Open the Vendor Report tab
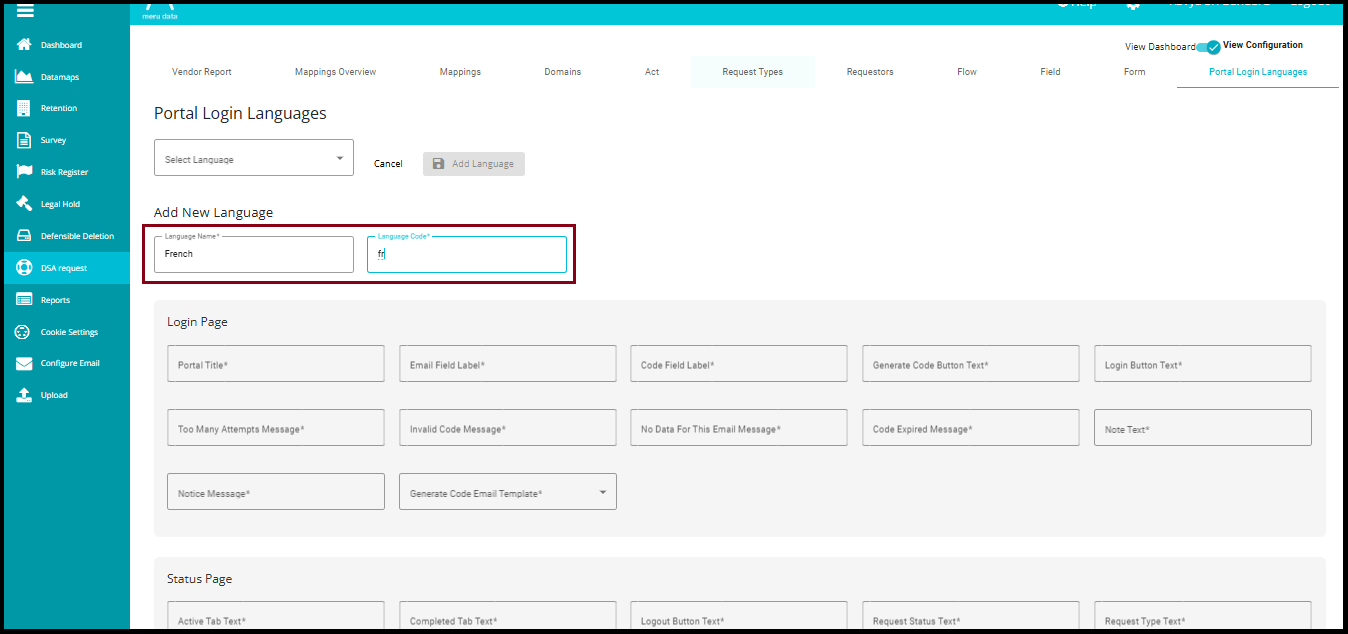Image resolution: width=1348 pixels, height=634 pixels. point(202,72)
